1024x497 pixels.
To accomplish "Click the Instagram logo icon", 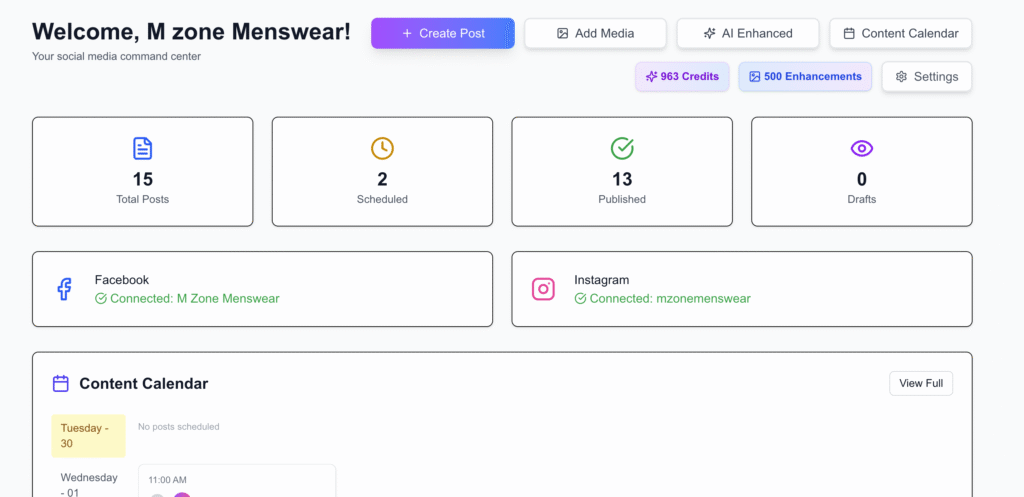I will pyautogui.click(x=543, y=289).
